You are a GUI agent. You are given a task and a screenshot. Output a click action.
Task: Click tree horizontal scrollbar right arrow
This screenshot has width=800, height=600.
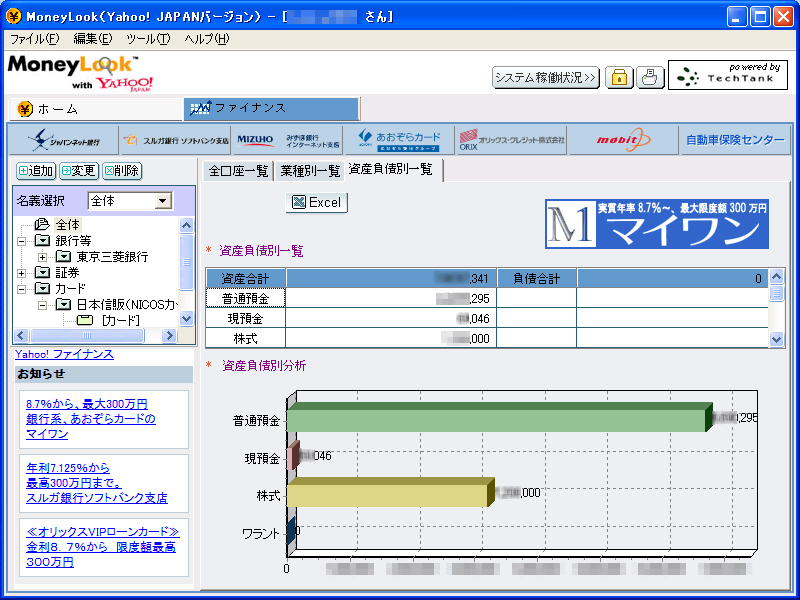tap(169, 335)
